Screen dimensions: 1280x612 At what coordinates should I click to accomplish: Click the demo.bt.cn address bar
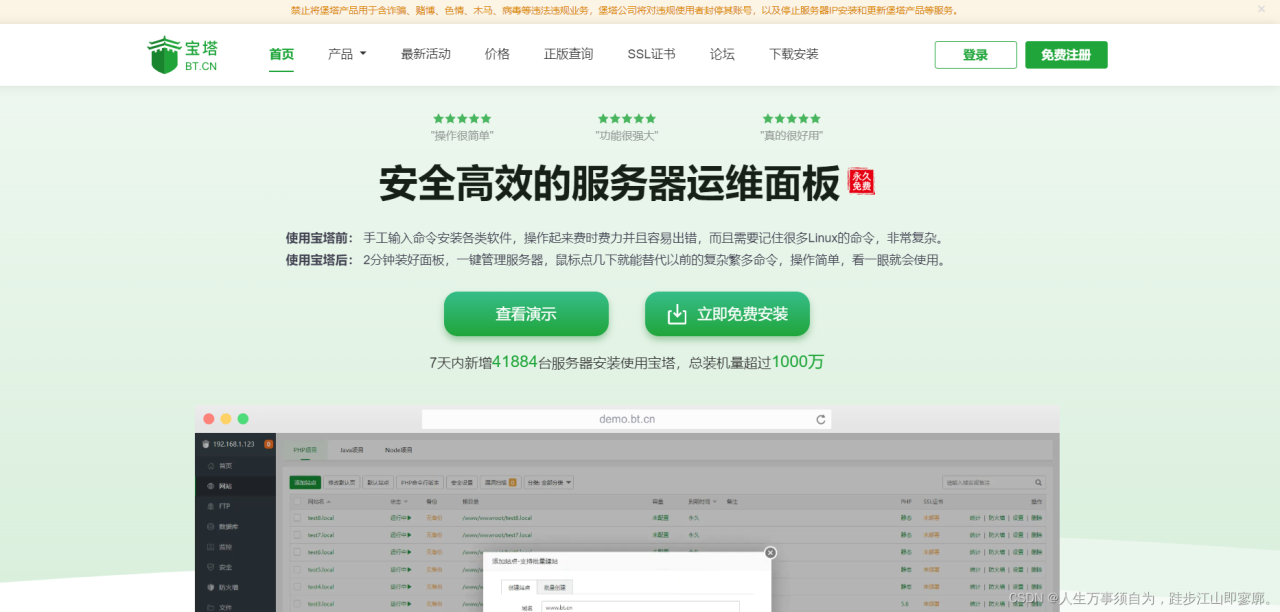[x=627, y=419]
